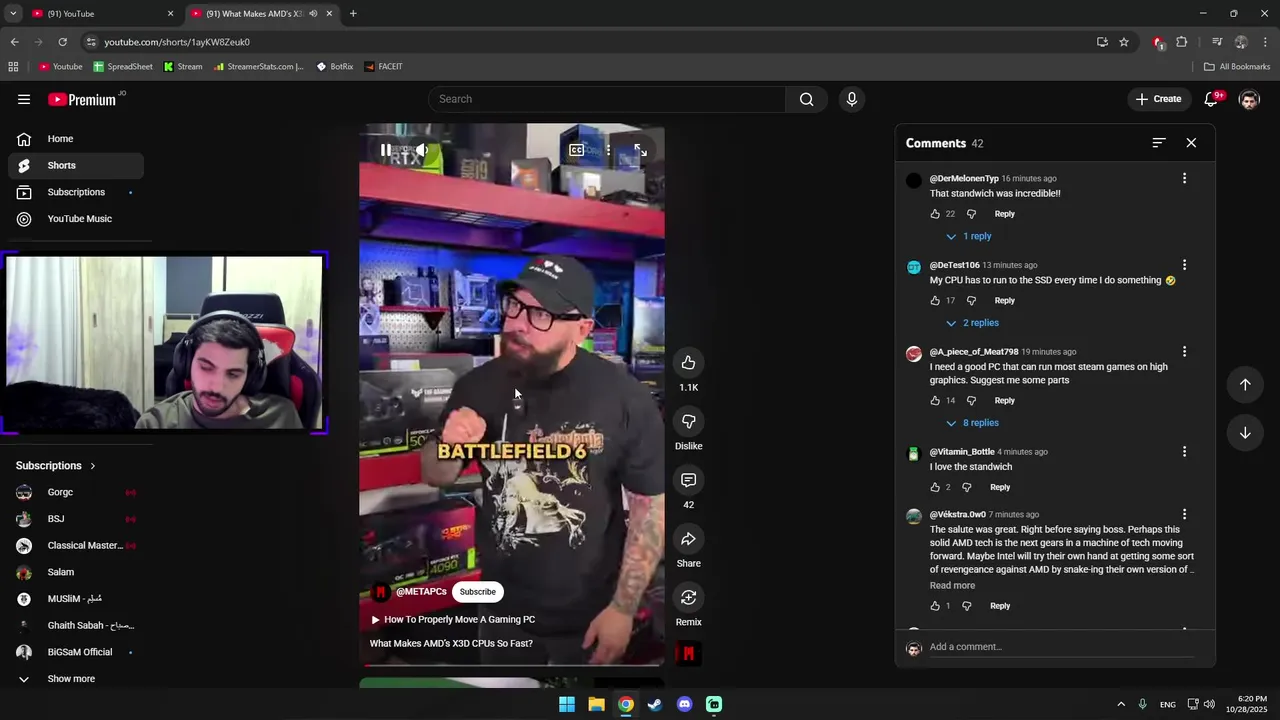Open Classical Master channel subscription
Image resolution: width=1280 pixels, height=720 pixels.
[x=76, y=546]
